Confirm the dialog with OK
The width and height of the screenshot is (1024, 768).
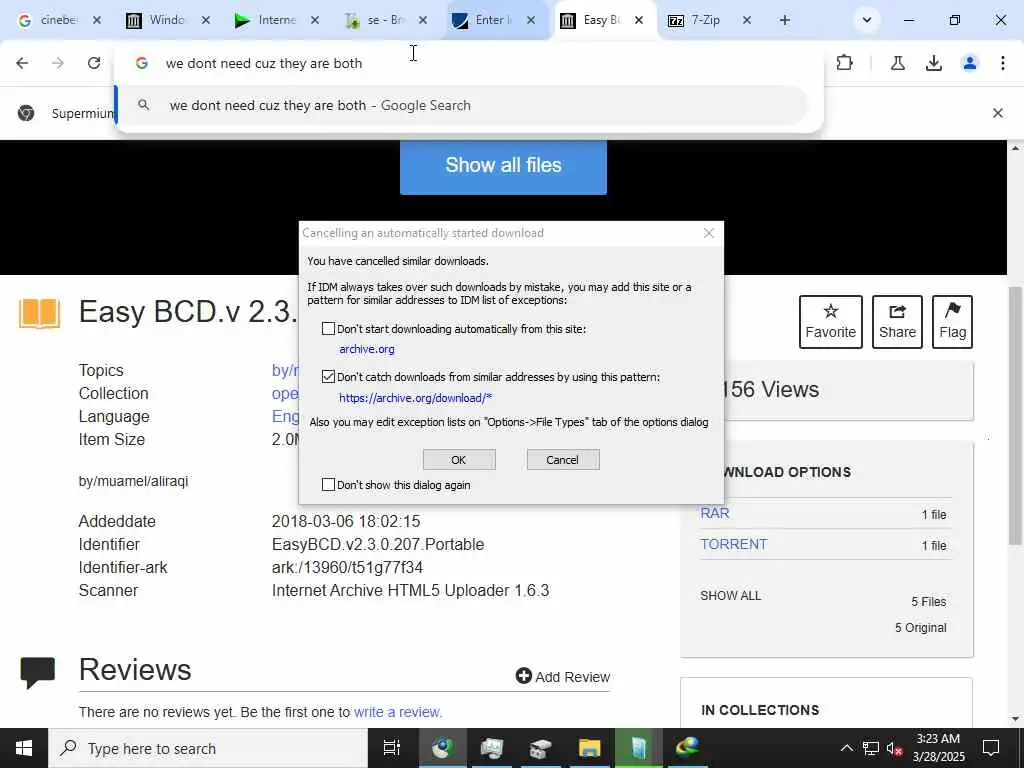(x=458, y=459)
